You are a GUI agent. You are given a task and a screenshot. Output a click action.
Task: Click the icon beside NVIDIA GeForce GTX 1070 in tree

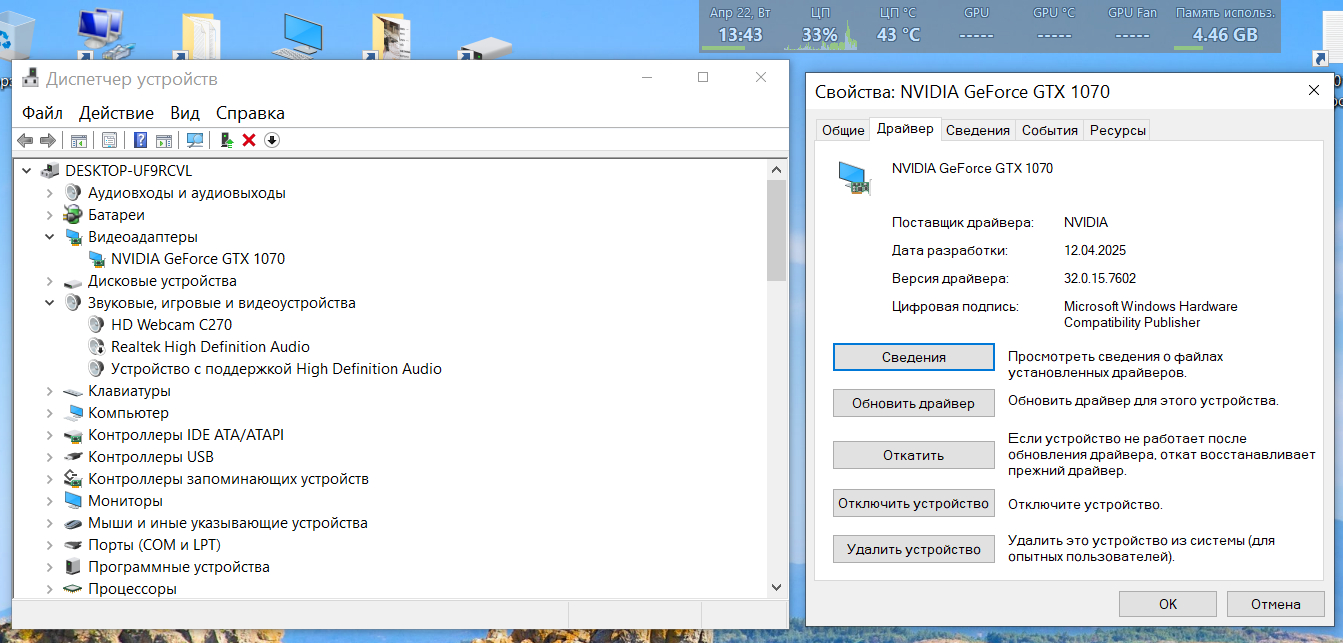97,259
